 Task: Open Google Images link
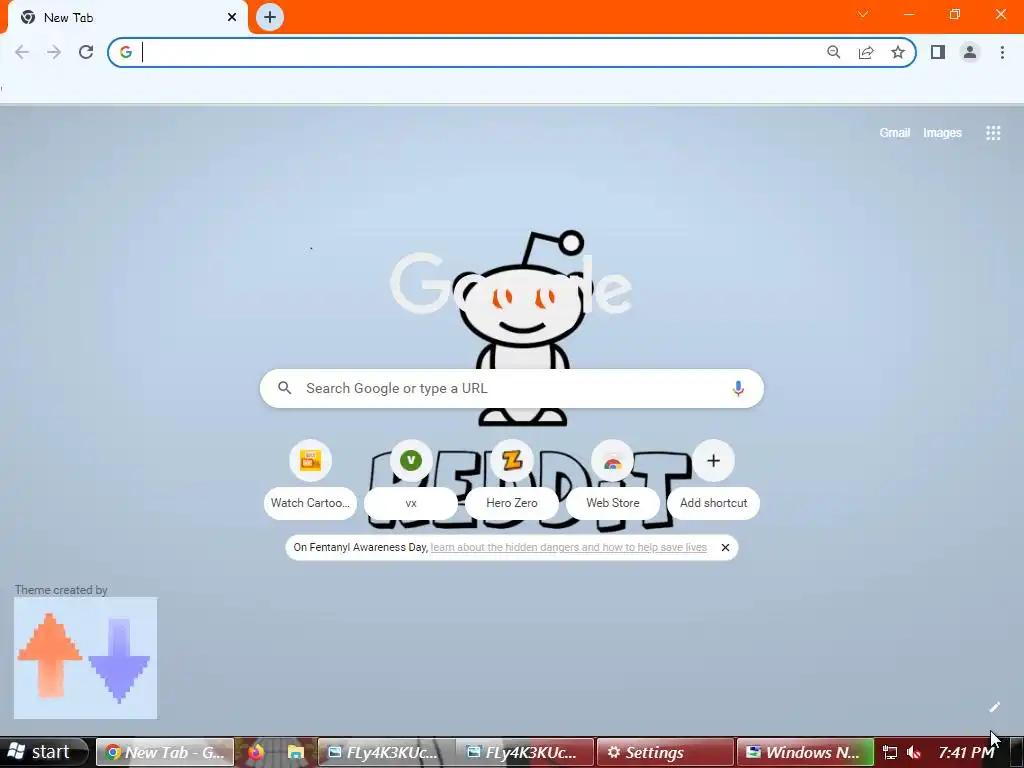[942, 133]
